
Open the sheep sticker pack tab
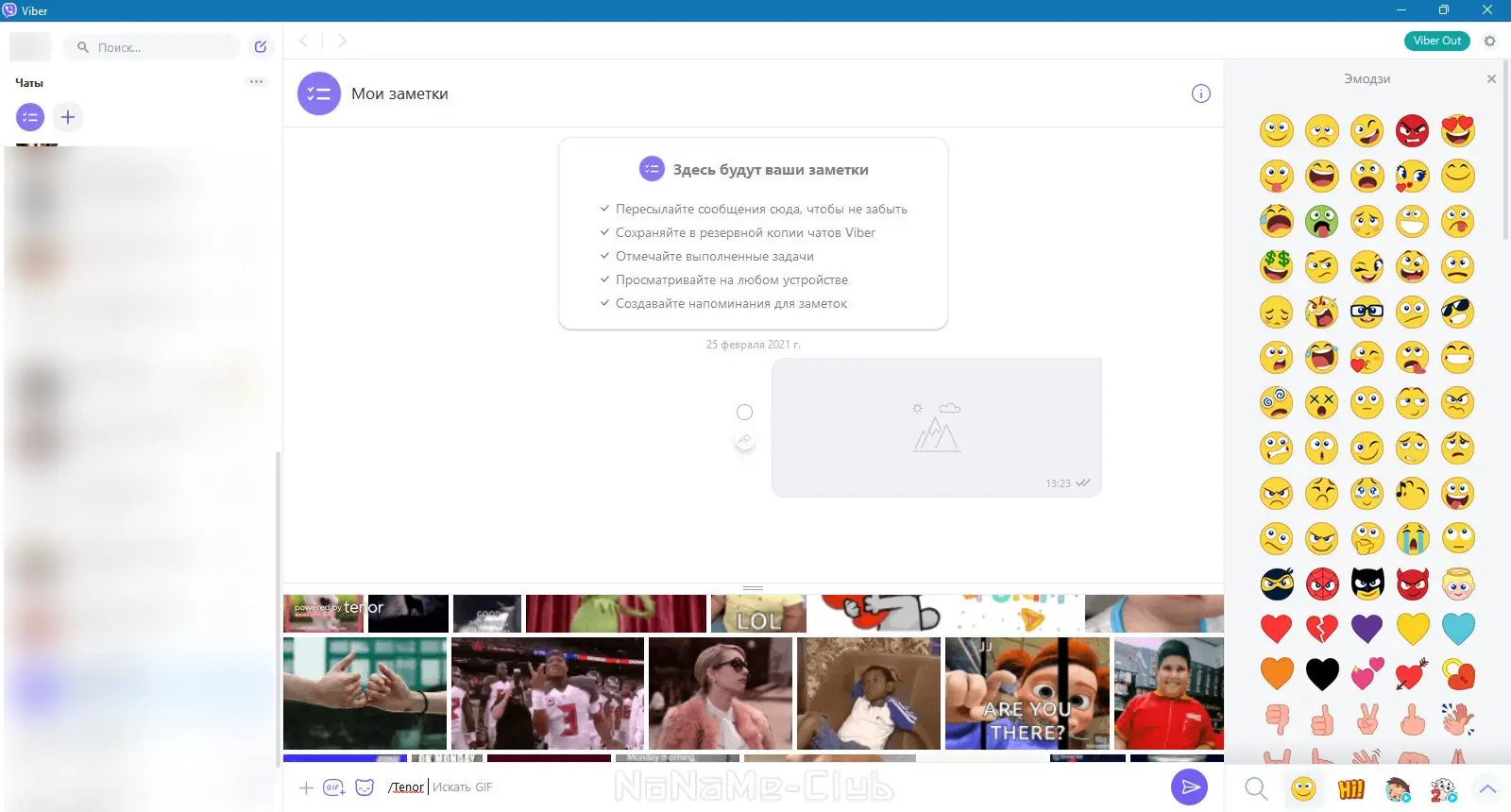coord(1443,788)
